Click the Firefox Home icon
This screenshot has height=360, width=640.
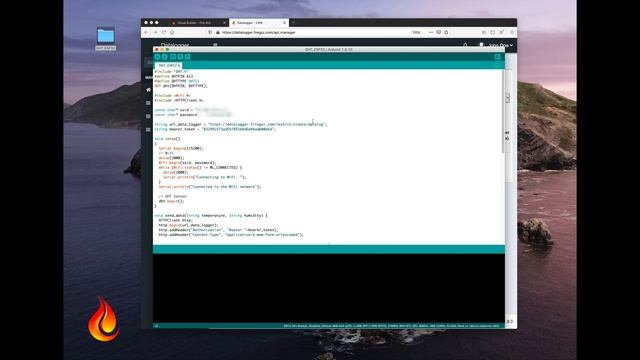tap(172, 32)
